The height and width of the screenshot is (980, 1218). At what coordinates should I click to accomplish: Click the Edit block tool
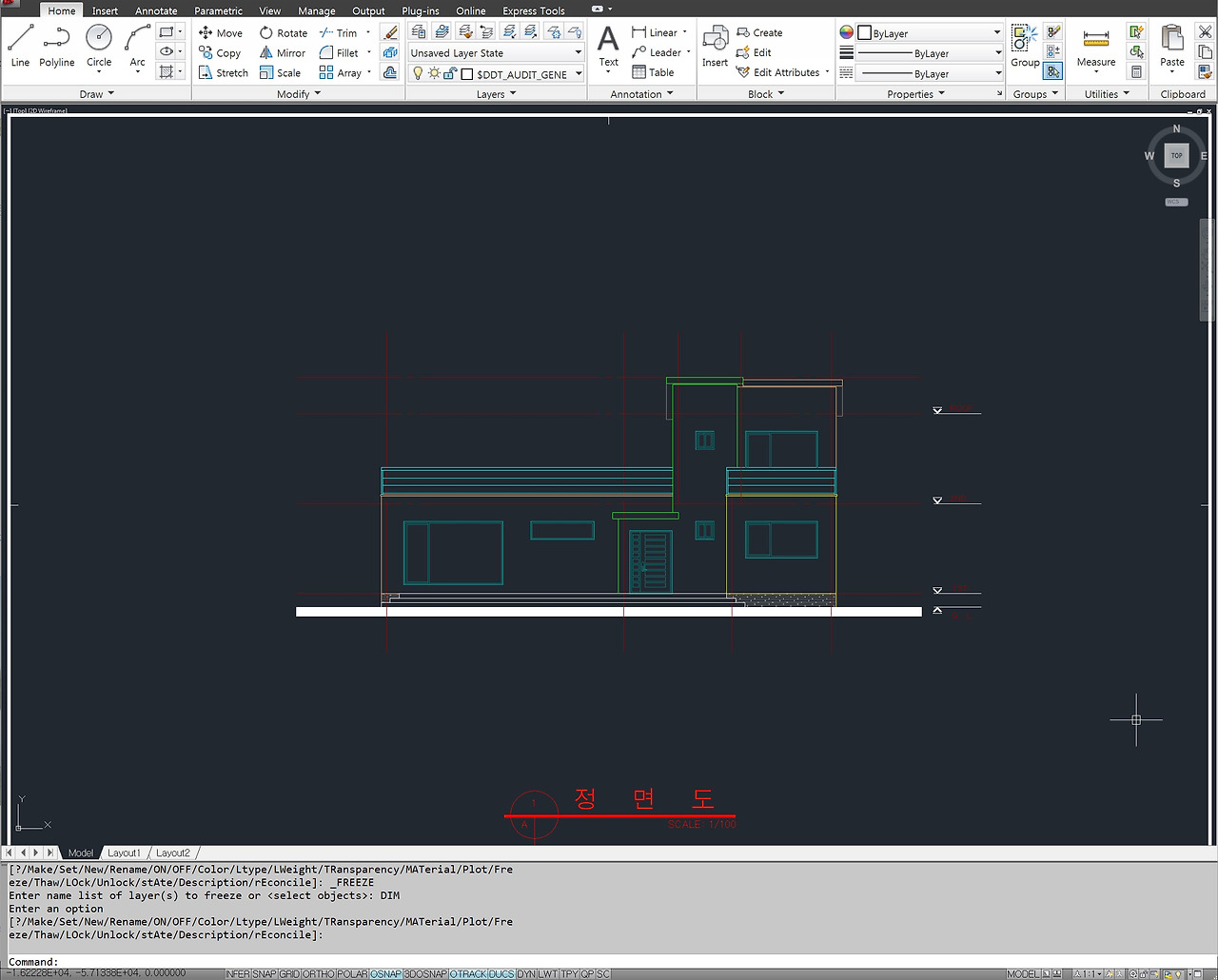[x=754, y=53]
